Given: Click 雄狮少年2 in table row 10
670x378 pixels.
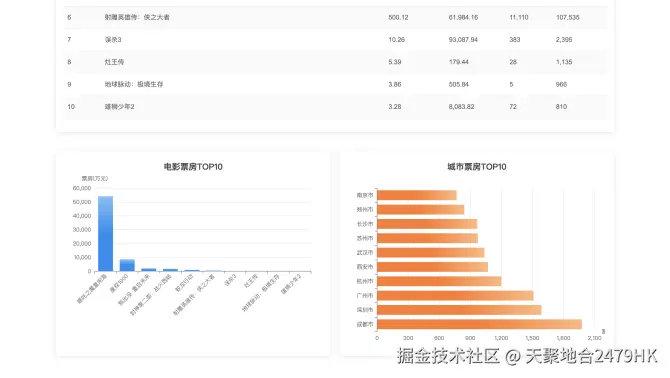Looking at the screenshot, I should 120,107.
